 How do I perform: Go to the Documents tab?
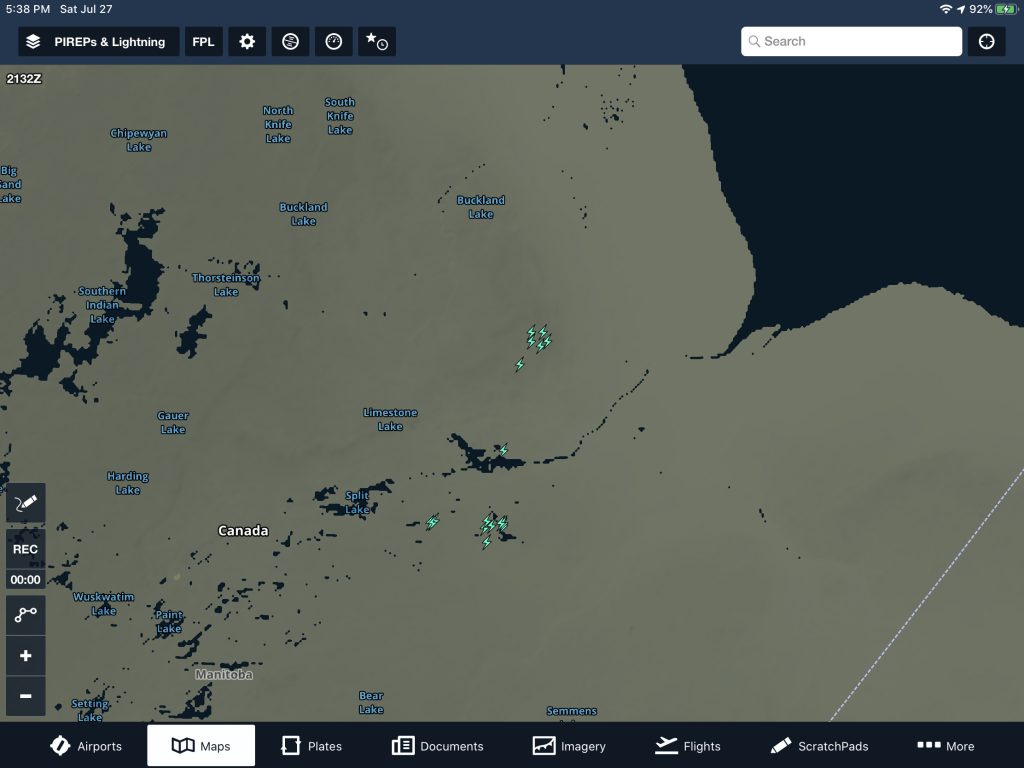[438, 746]
